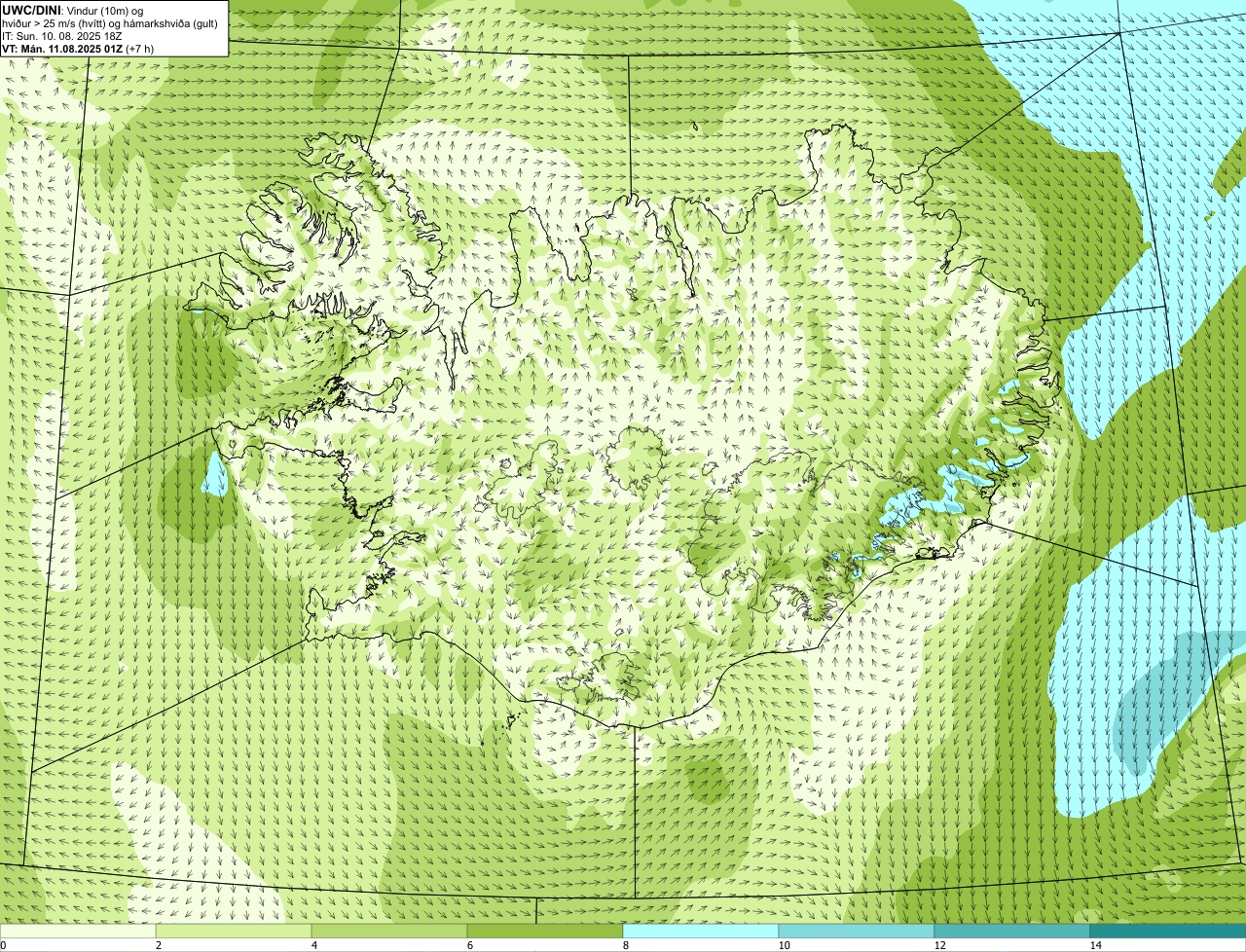Click the scale label "2"
The height and width of the screenshot is (952, 1246).
(159, 945)
